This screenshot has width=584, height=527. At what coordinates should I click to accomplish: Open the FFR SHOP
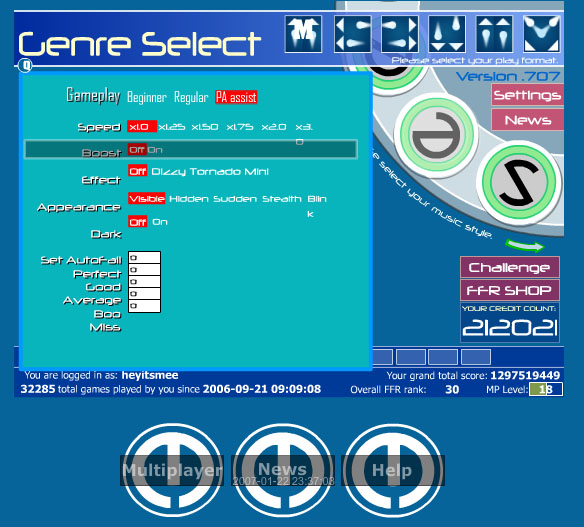click(510, 291)
